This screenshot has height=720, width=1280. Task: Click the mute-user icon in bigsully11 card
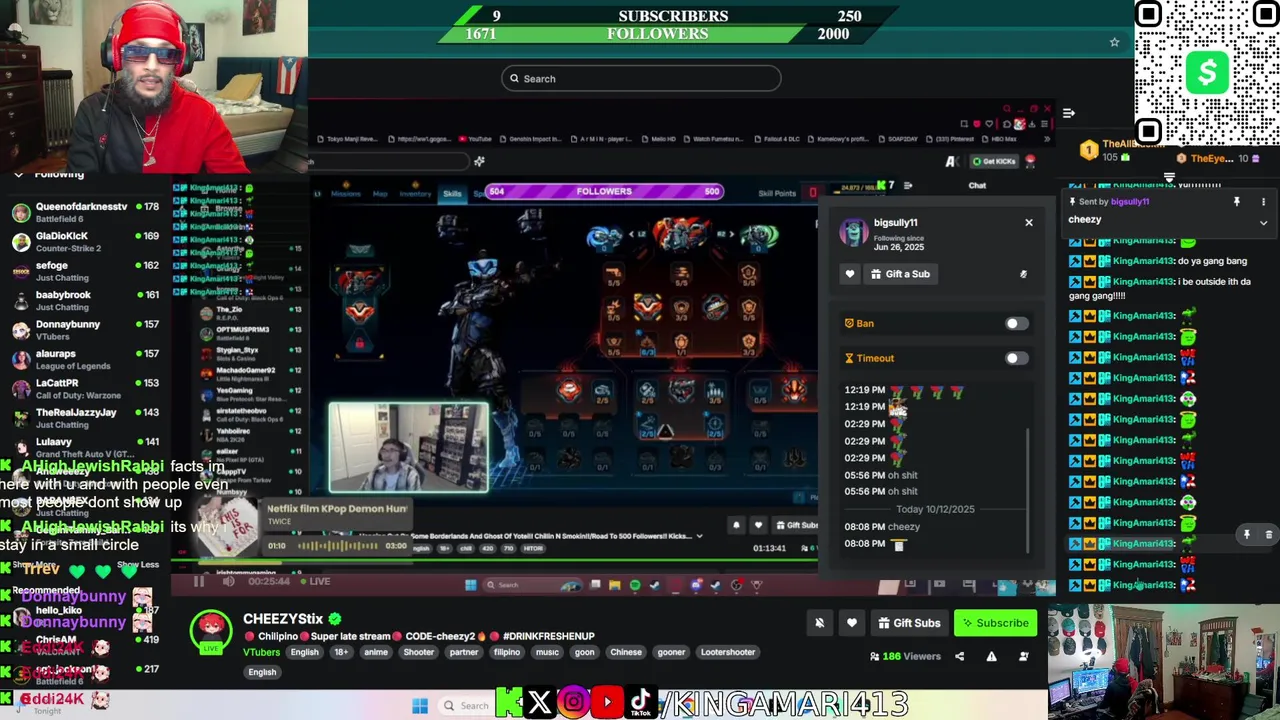click(x=1023, y=274)
